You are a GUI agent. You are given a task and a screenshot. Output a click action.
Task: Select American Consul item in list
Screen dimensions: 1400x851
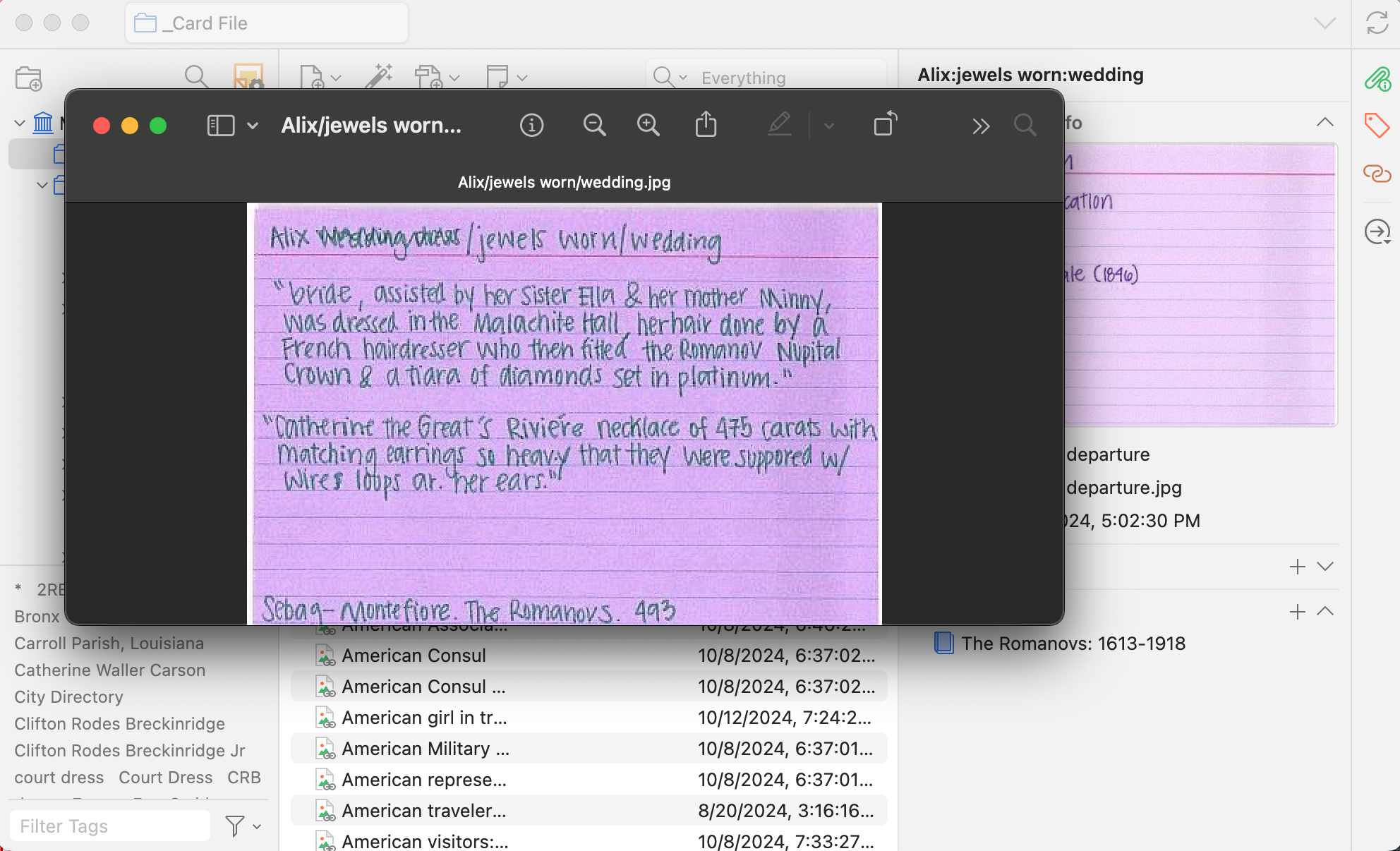(414, 656)
